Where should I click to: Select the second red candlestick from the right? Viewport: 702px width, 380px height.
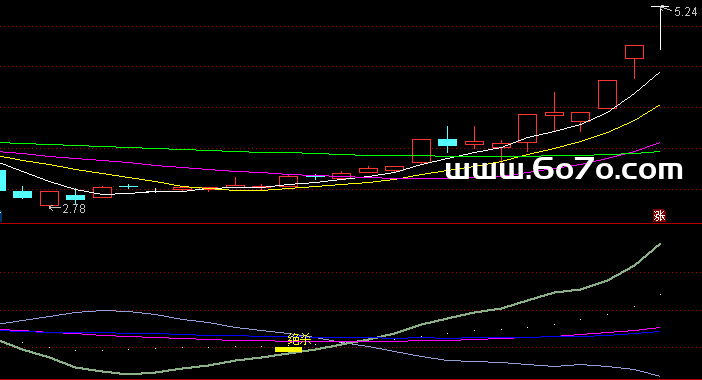[x=608, y=94]
